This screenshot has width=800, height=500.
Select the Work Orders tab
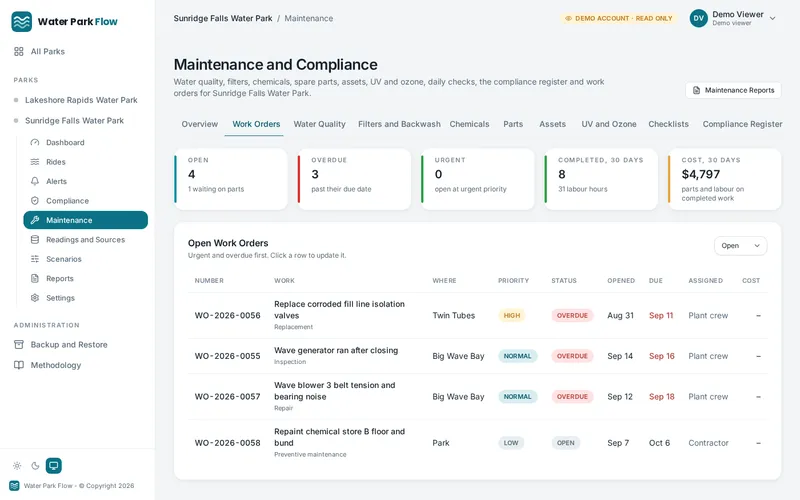pos(256,124)
